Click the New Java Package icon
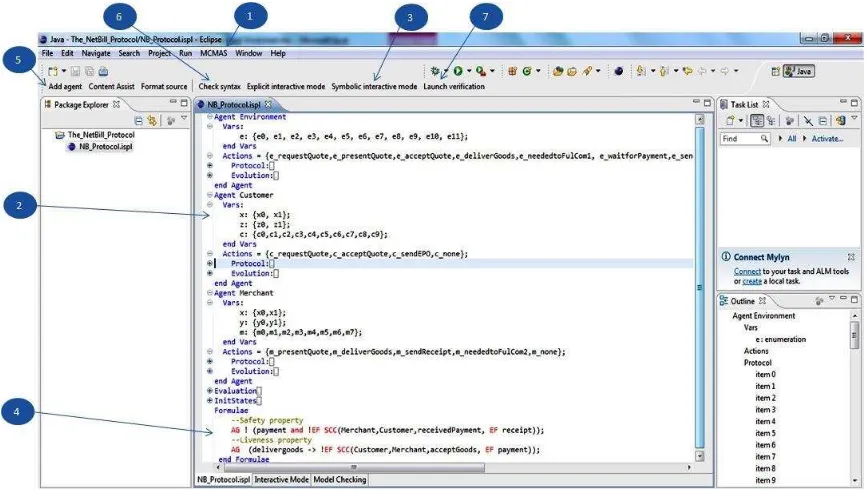Viewport: 866px width, 490px height. tap(513, 71)
